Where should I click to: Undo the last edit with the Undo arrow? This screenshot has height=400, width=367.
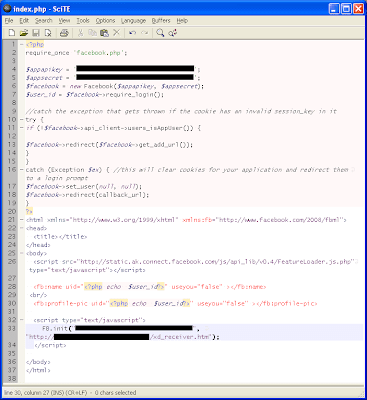(132, 33)
